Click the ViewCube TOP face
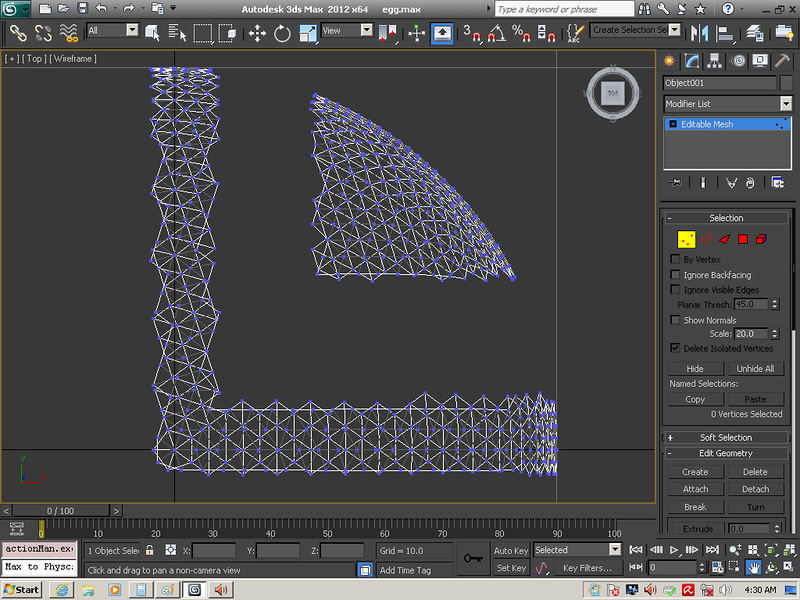The image size is (800, 600). (x=611, y=94)
